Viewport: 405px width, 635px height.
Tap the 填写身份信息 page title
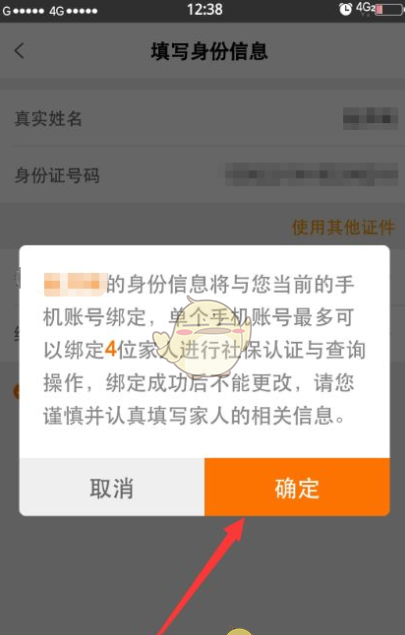point(209,51)
